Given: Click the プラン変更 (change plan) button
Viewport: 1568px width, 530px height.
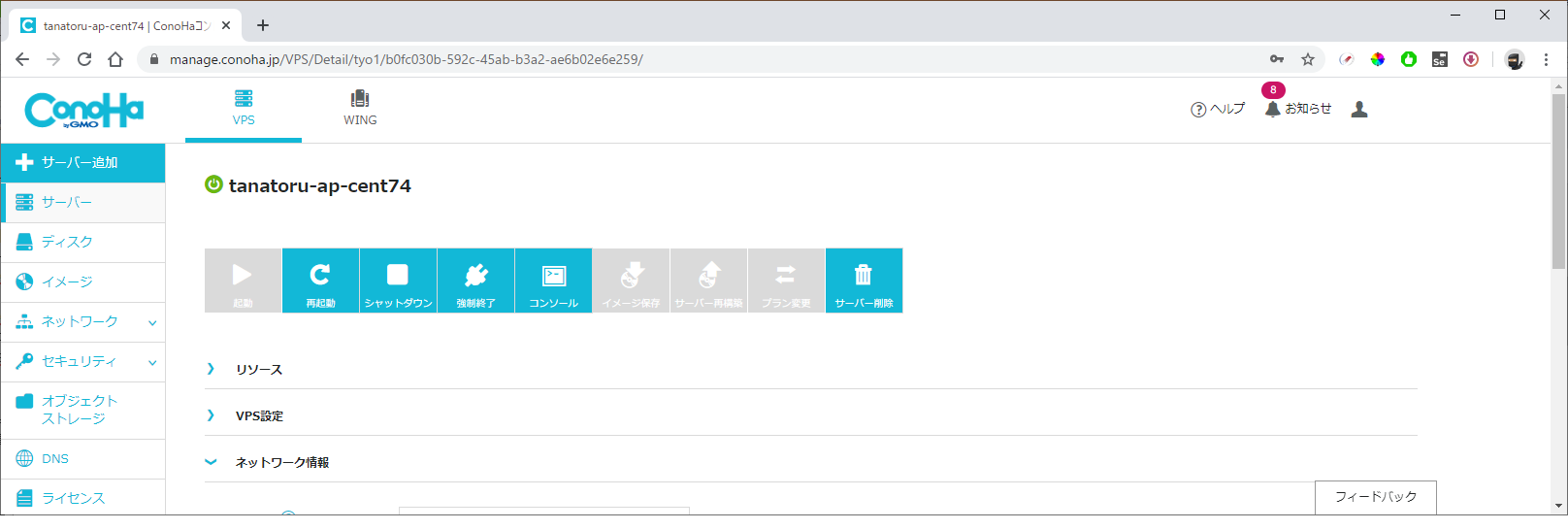Looking at the screenshot, I should tap(786, 281).
